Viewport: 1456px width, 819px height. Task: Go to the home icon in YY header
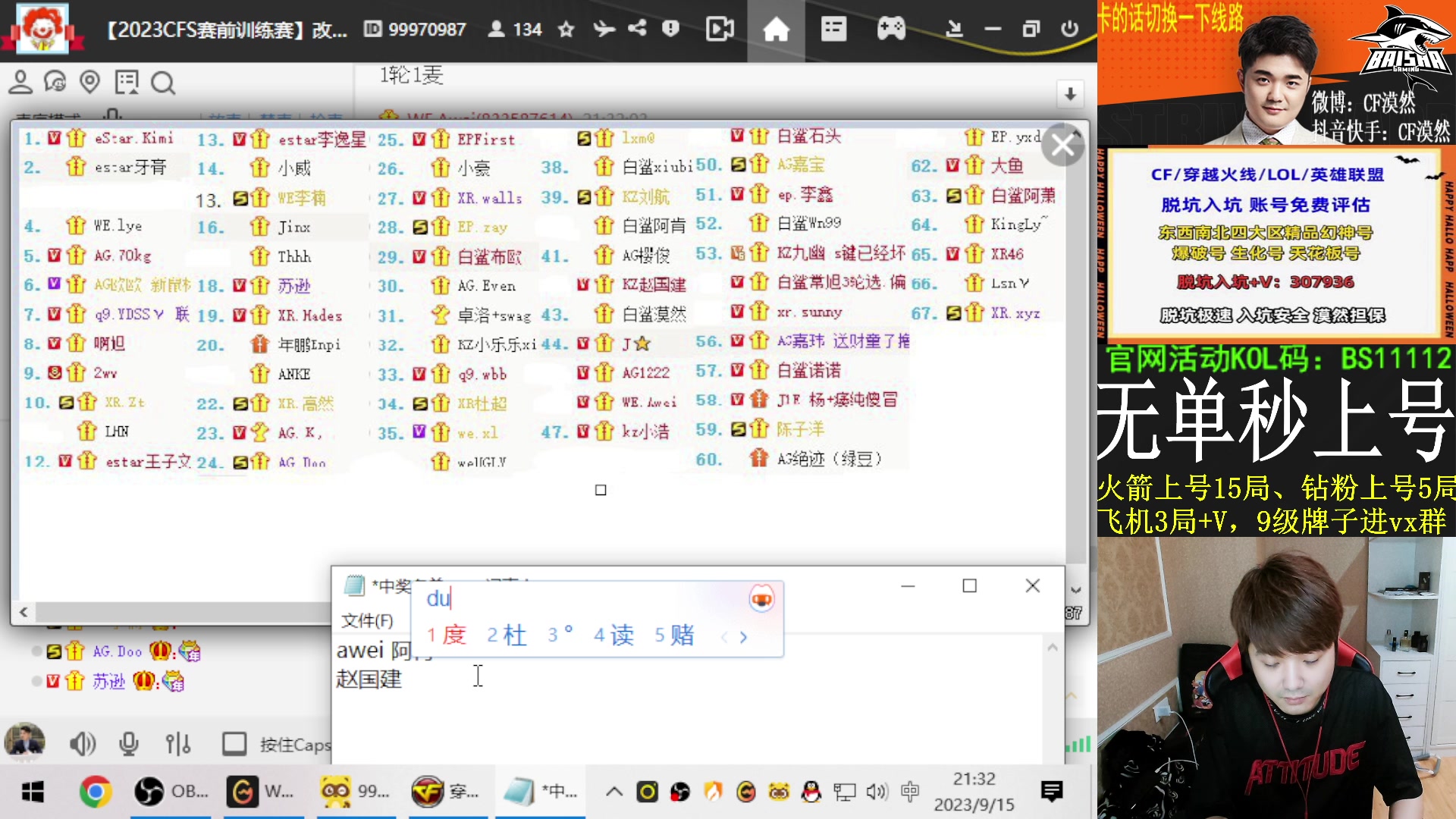(x=776, y=30)
